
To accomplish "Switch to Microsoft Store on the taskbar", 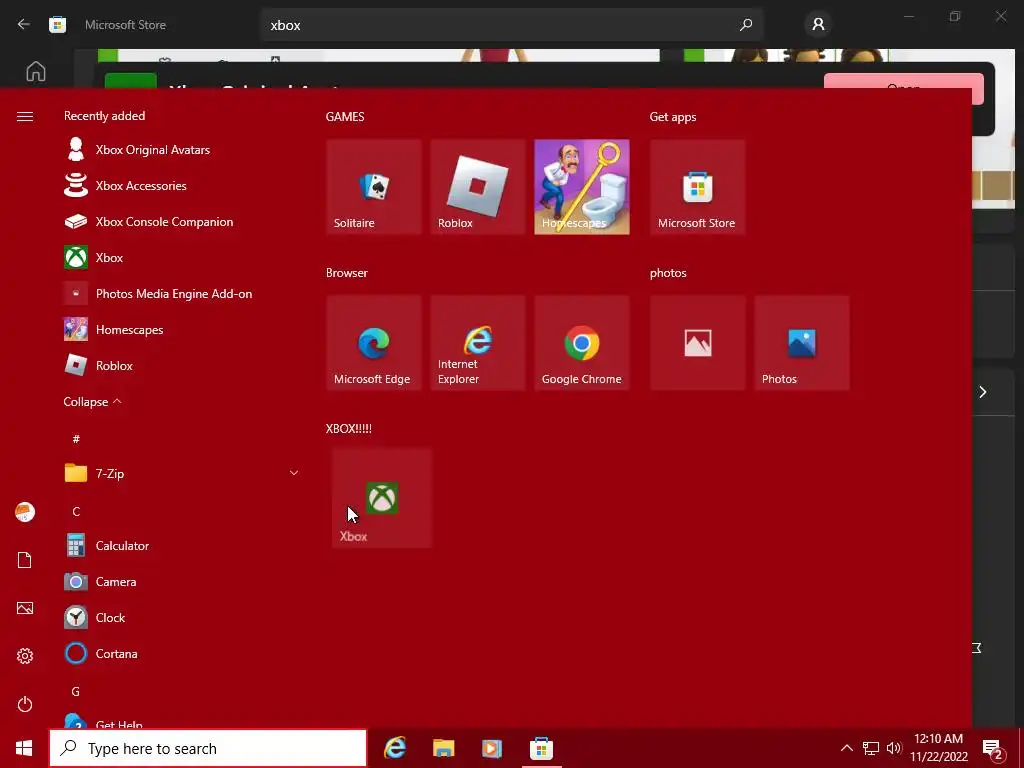I will pos(541,748).
